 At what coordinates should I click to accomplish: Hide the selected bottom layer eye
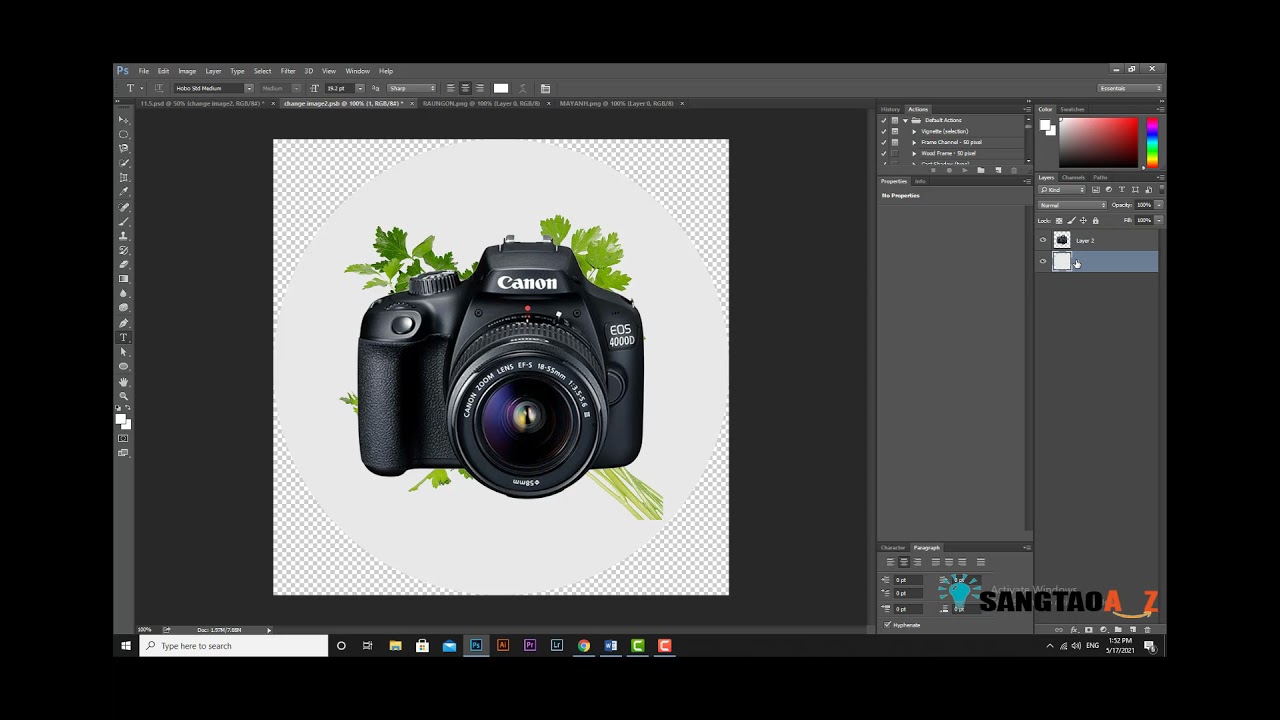pyautogui.click(x=1043, y=262)
